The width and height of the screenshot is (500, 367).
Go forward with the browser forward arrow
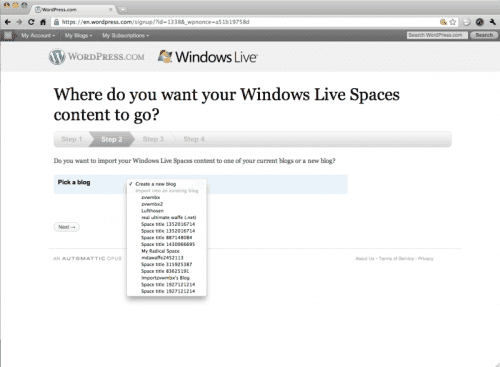(19, 22)
